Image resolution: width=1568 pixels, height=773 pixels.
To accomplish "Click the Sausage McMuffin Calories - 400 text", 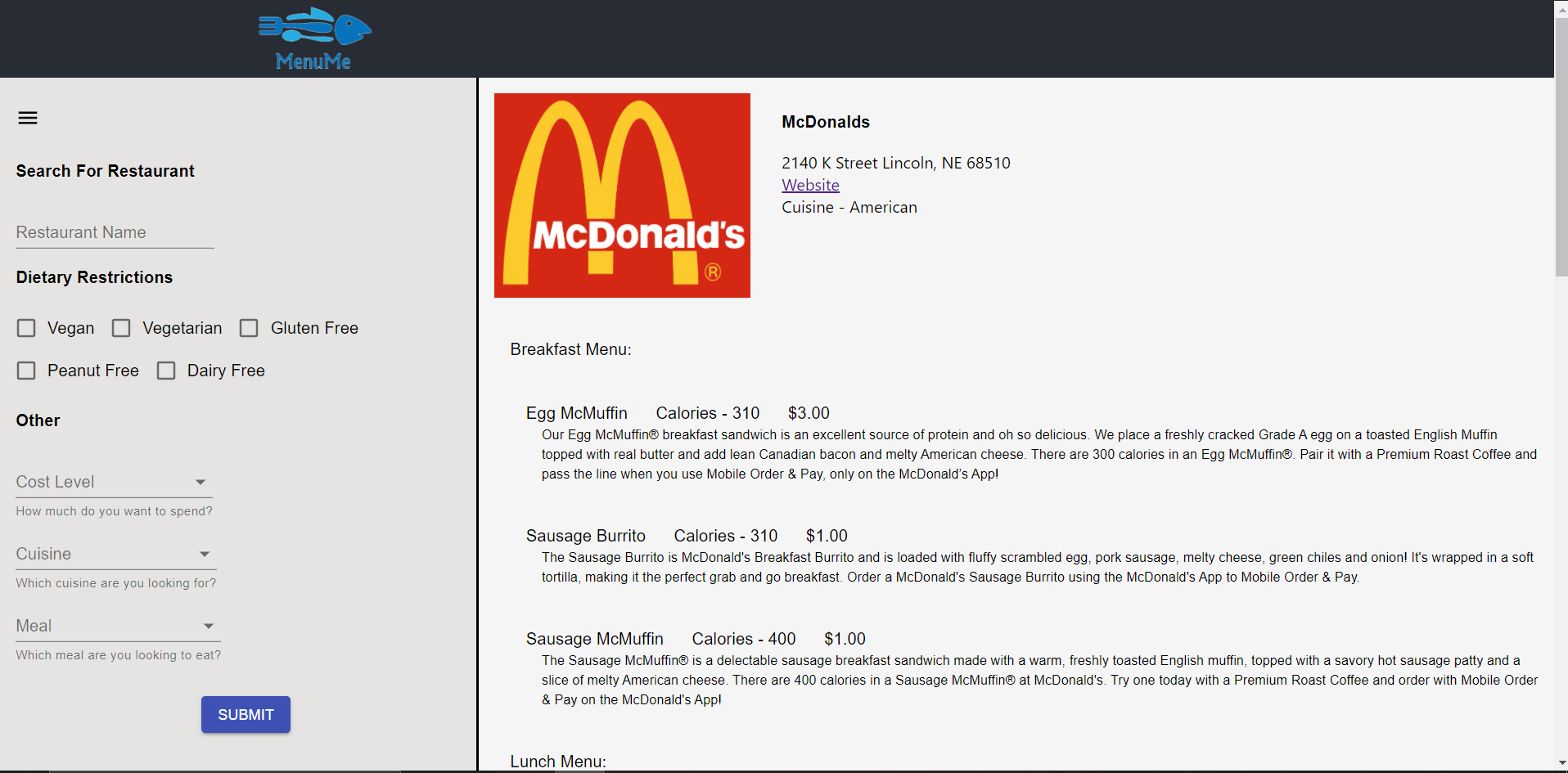I will [x=744, y=639].
